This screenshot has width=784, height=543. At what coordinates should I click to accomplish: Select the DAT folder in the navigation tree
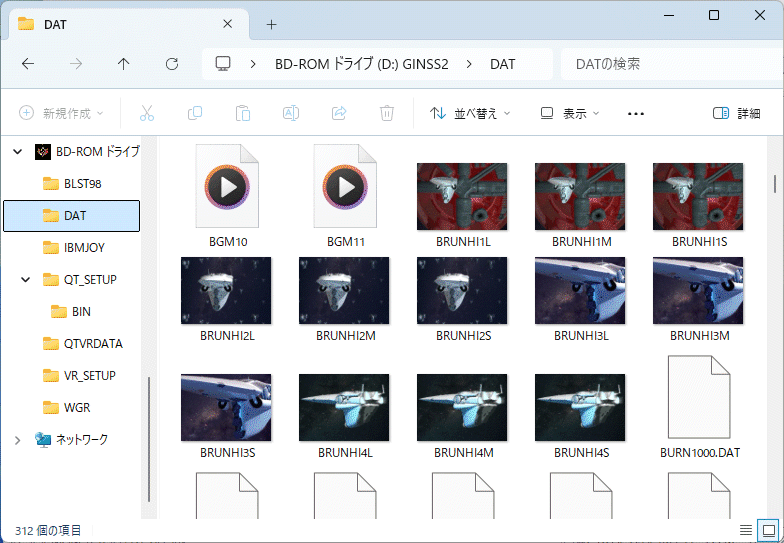pyautogui.click(x=72, y=216)
